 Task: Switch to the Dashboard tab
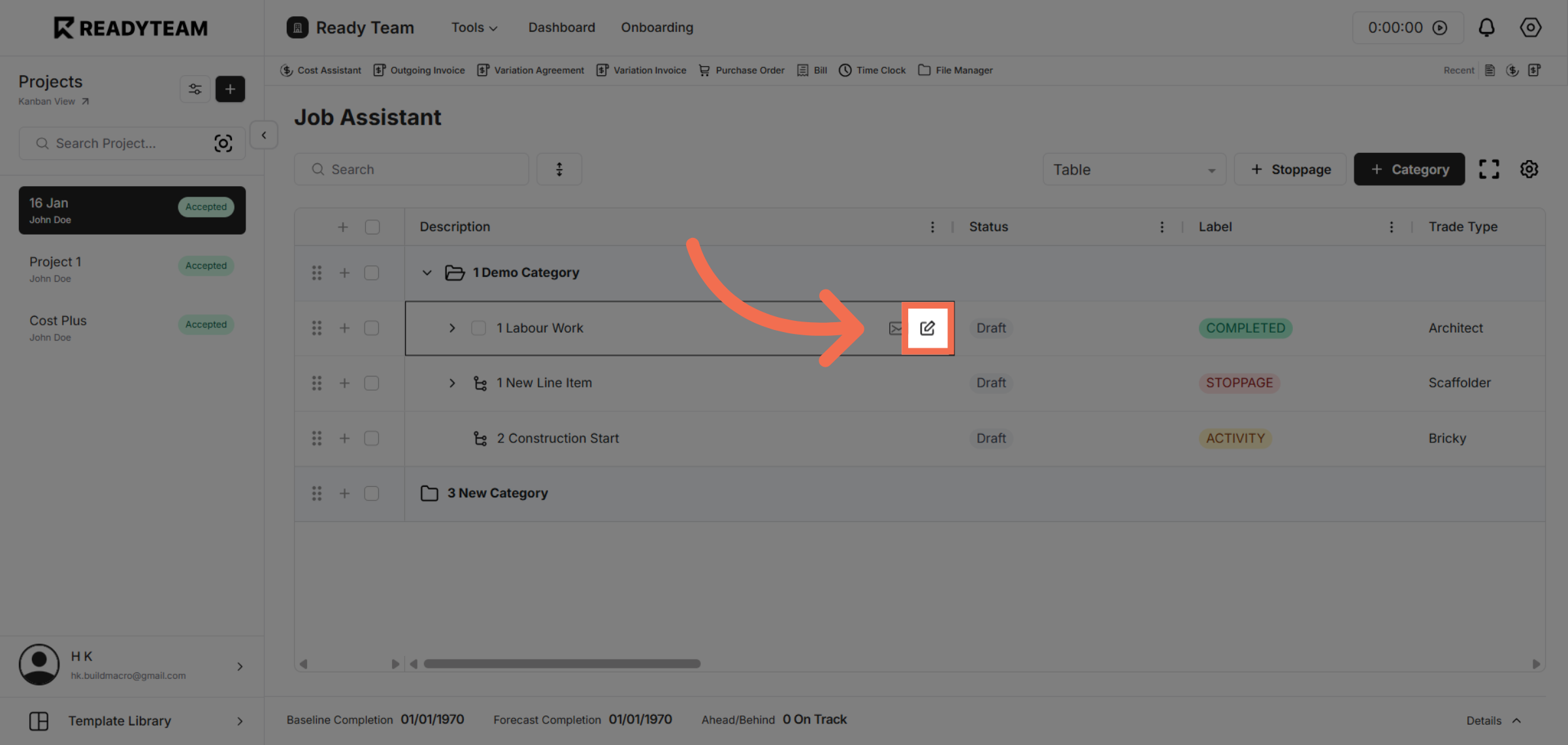click(x=561, y=27)
